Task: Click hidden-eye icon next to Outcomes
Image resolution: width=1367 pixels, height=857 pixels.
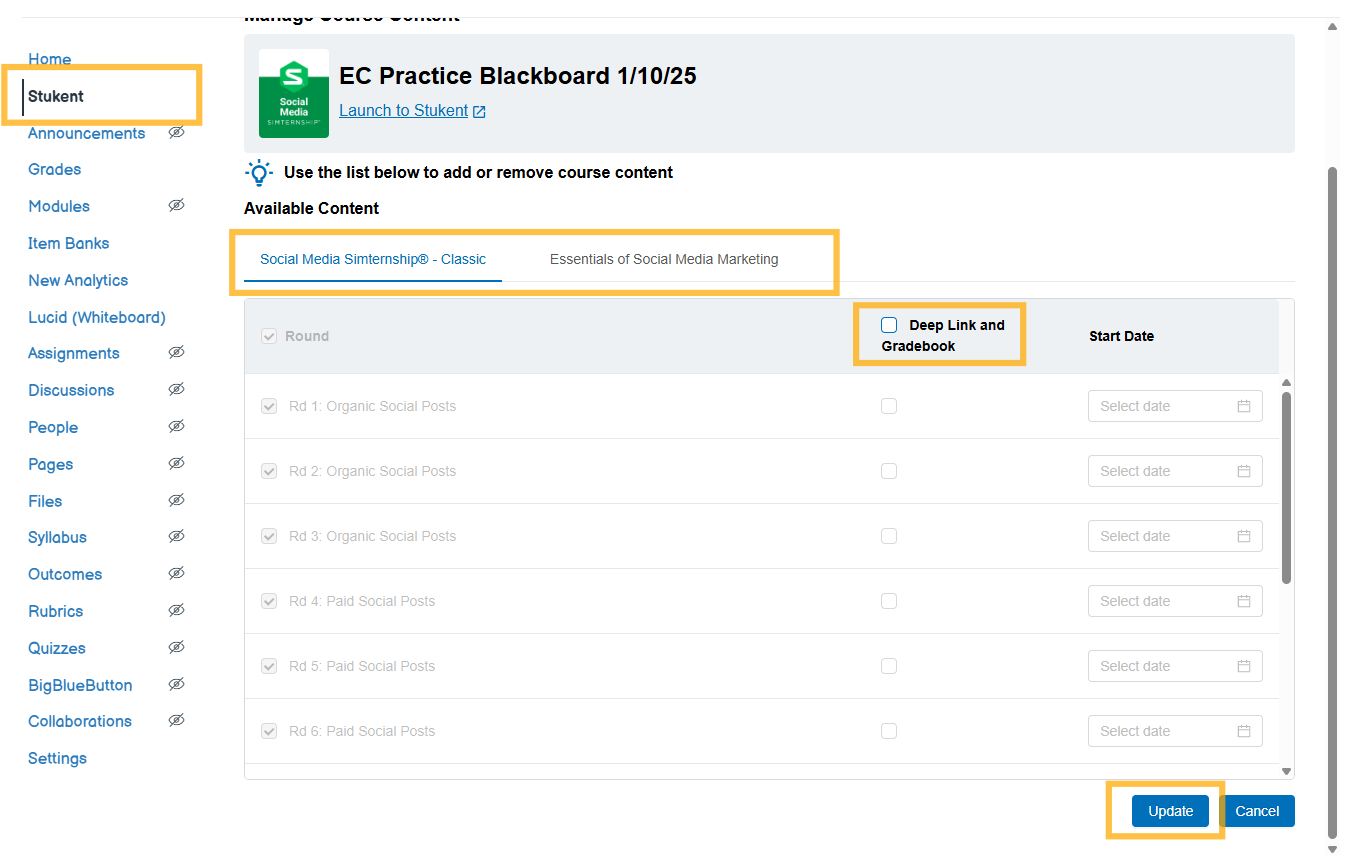Action: pos(176,573)
